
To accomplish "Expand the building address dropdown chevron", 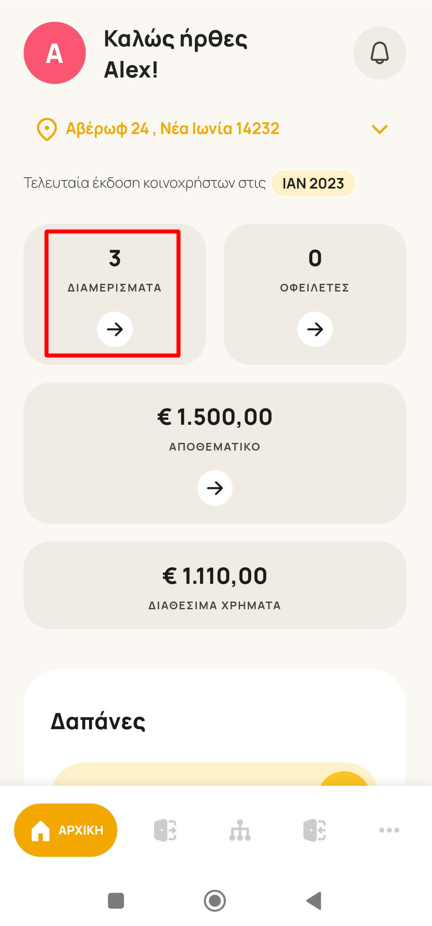I will pos(379,129).
